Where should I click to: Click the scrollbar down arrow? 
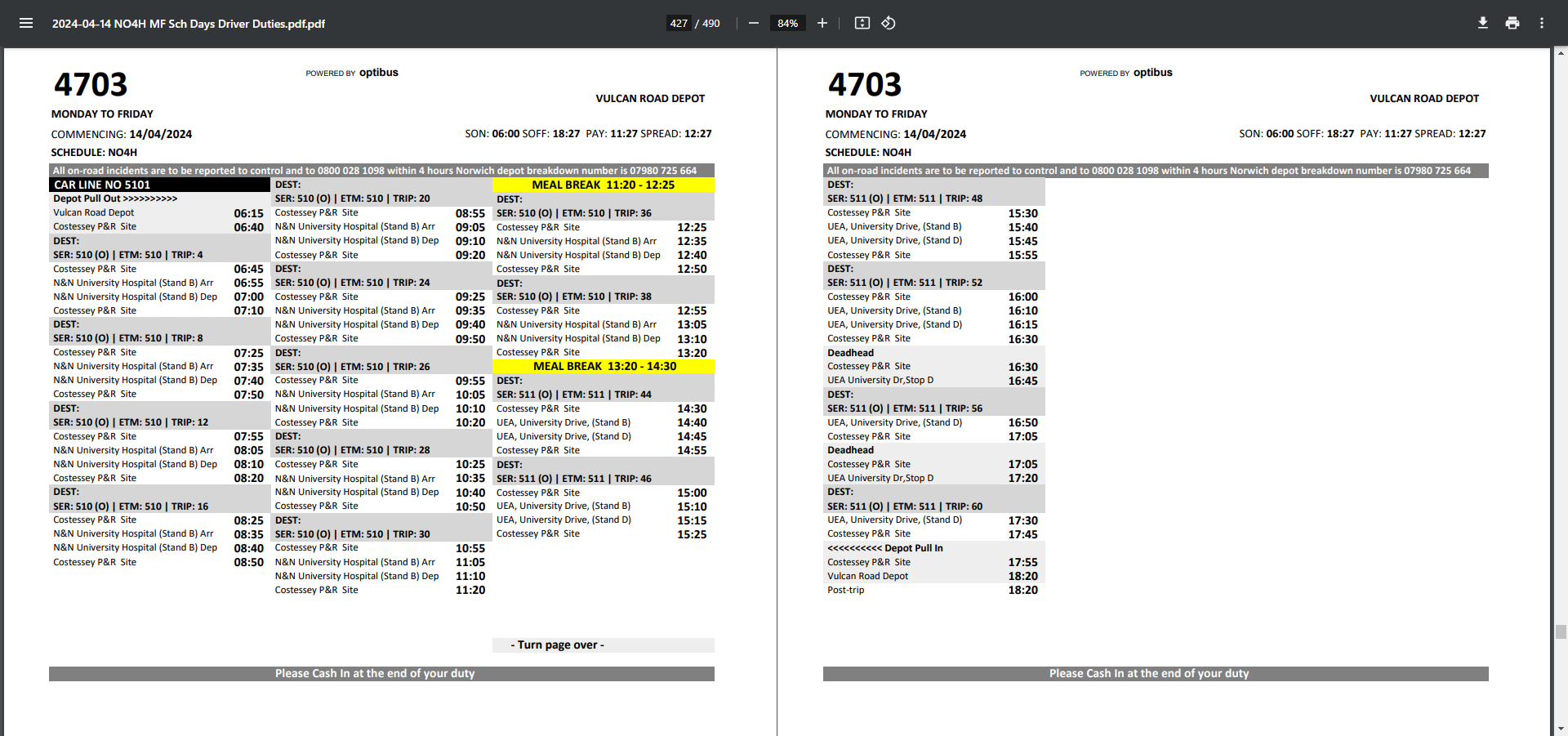point(1561,728)
